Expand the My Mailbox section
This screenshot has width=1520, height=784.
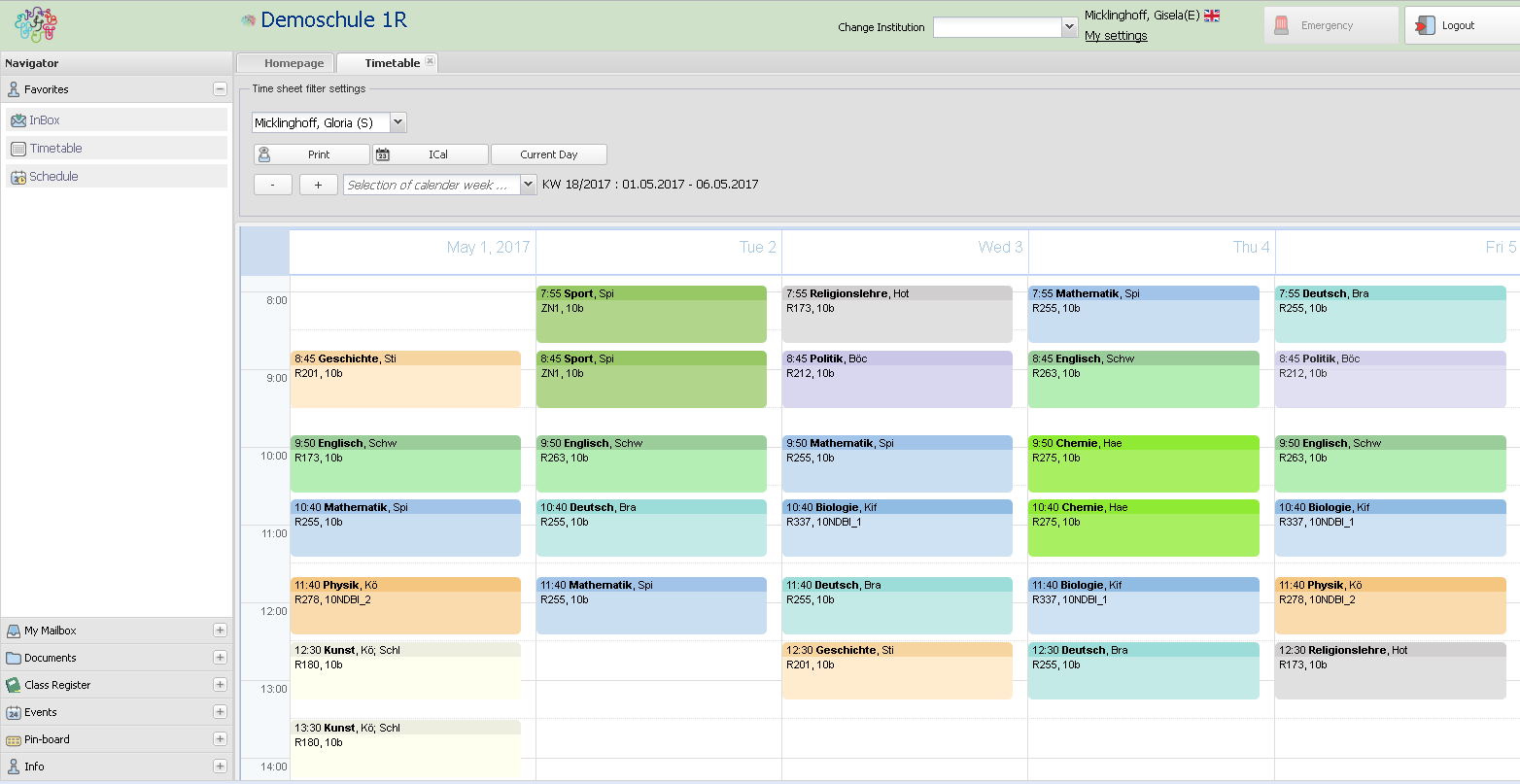click(220, 631)
